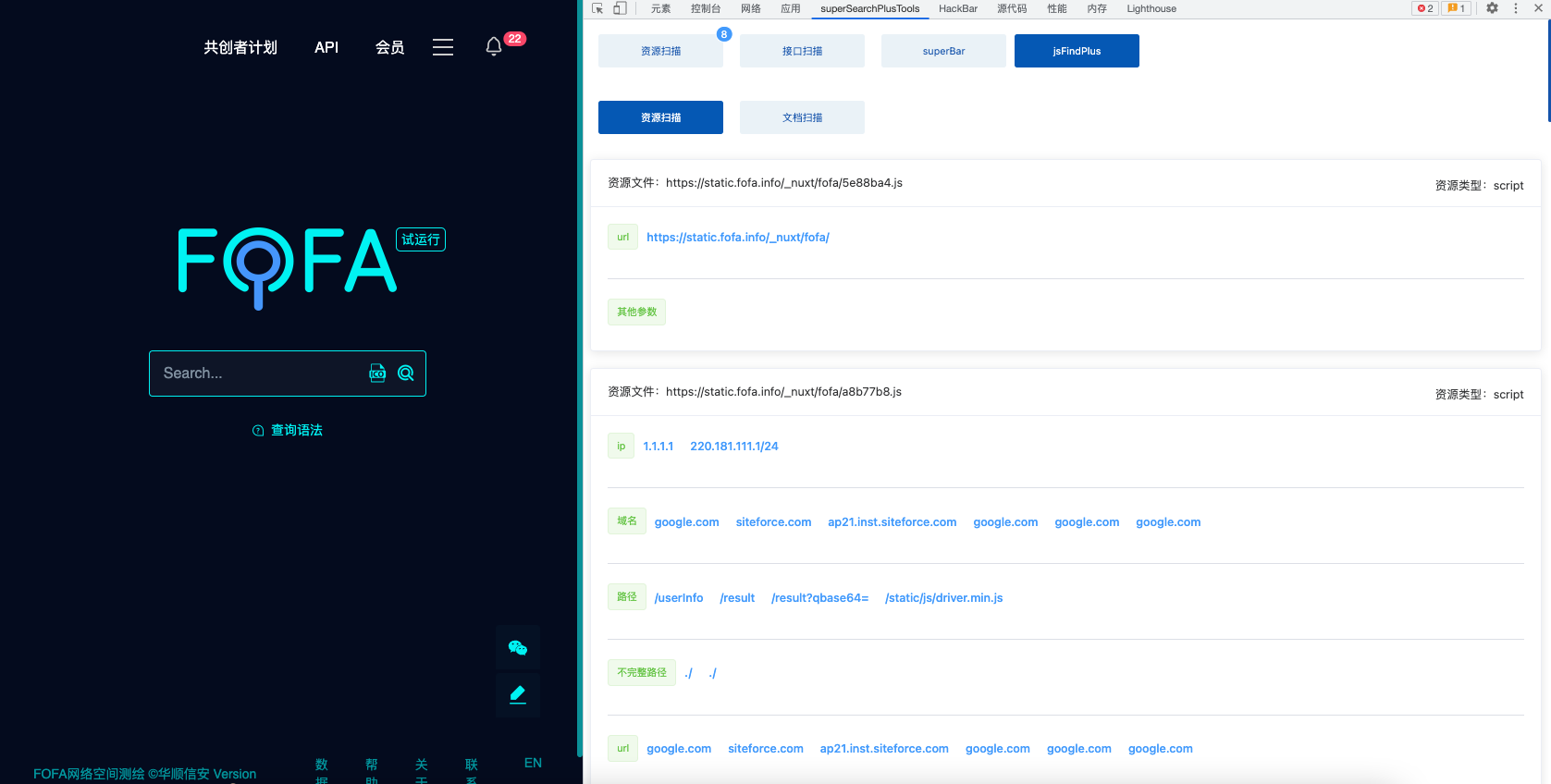Open the feedback edit pencil icon
This screenshot has width=1551, height=784.
click(518, 694)
